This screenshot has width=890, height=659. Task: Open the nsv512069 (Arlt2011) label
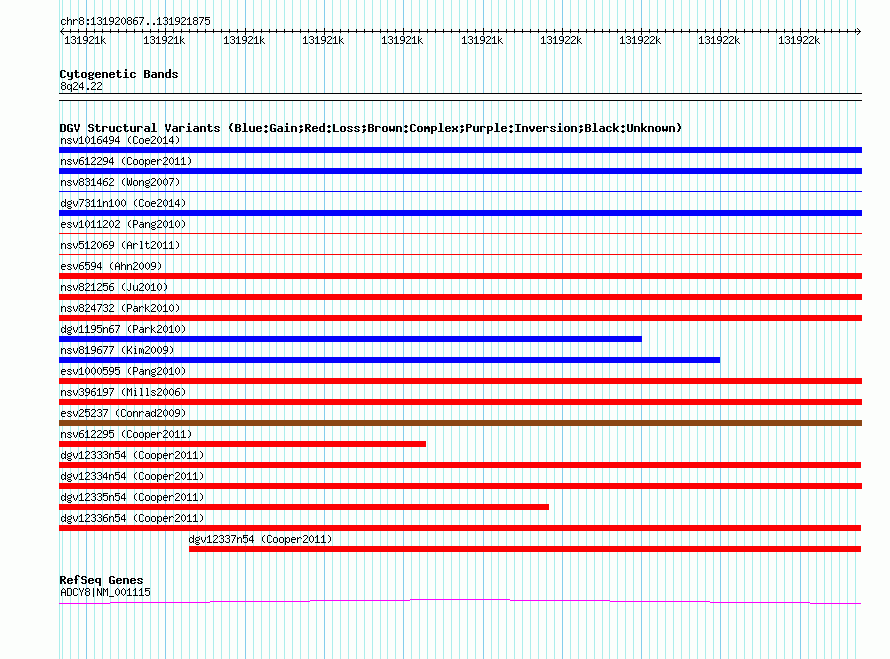tap(120, 245)
